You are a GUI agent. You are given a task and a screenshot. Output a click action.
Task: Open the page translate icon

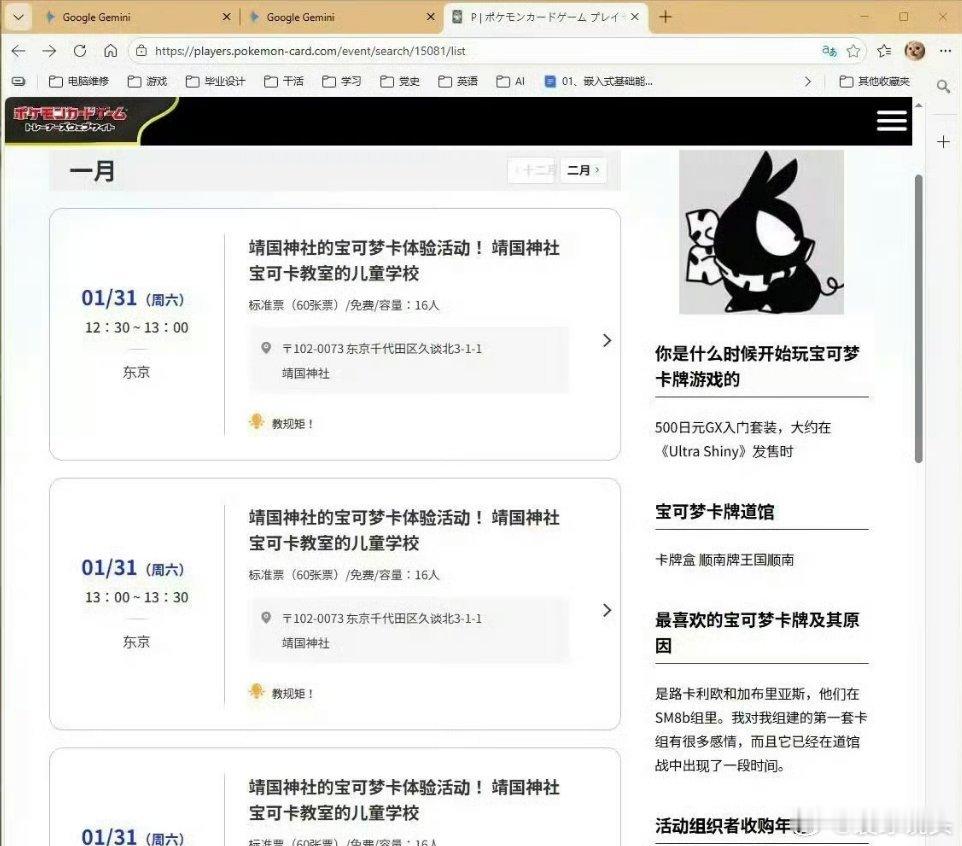(829, 51)
